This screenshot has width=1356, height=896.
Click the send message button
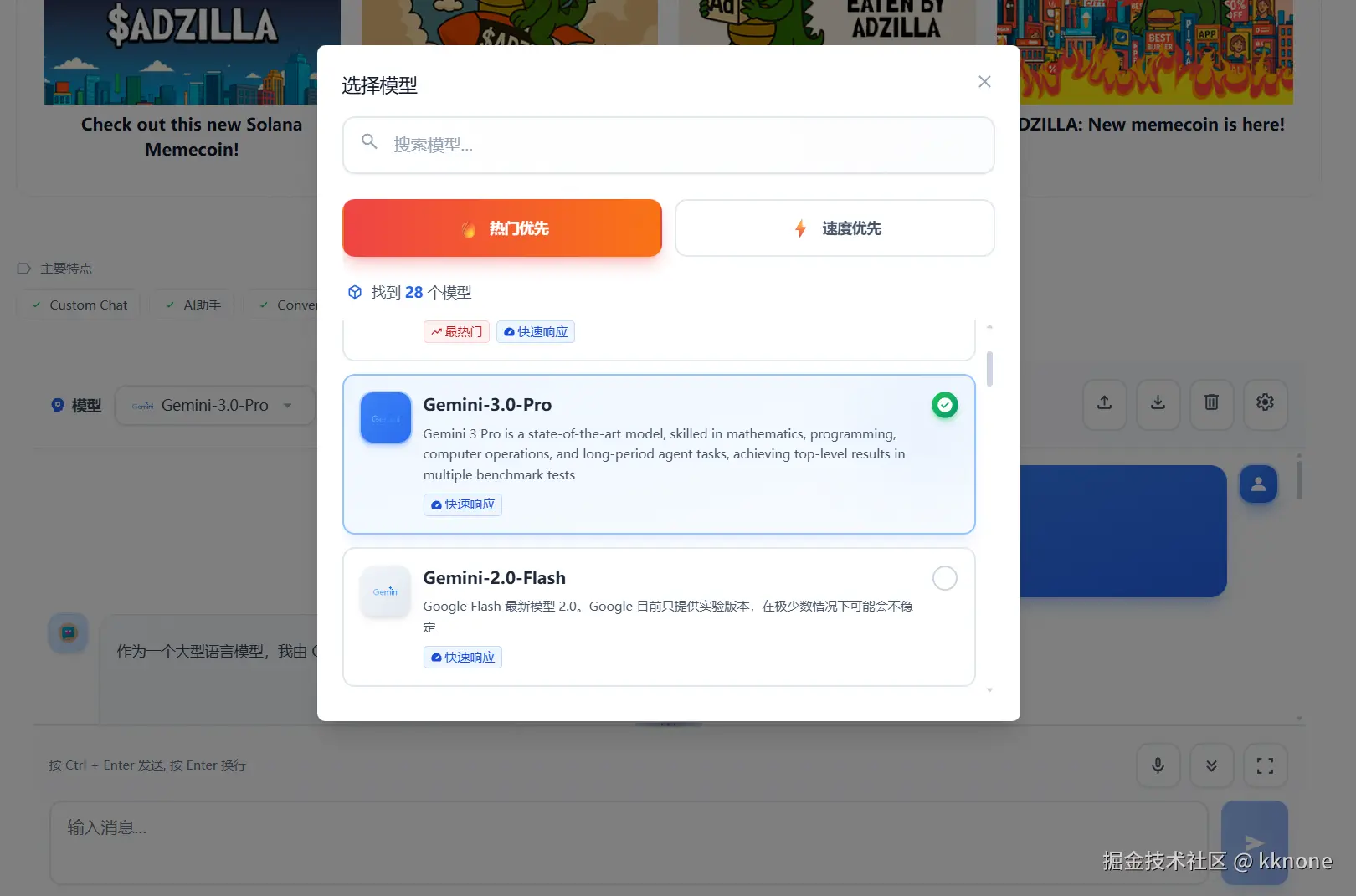tap(1254, 842)
